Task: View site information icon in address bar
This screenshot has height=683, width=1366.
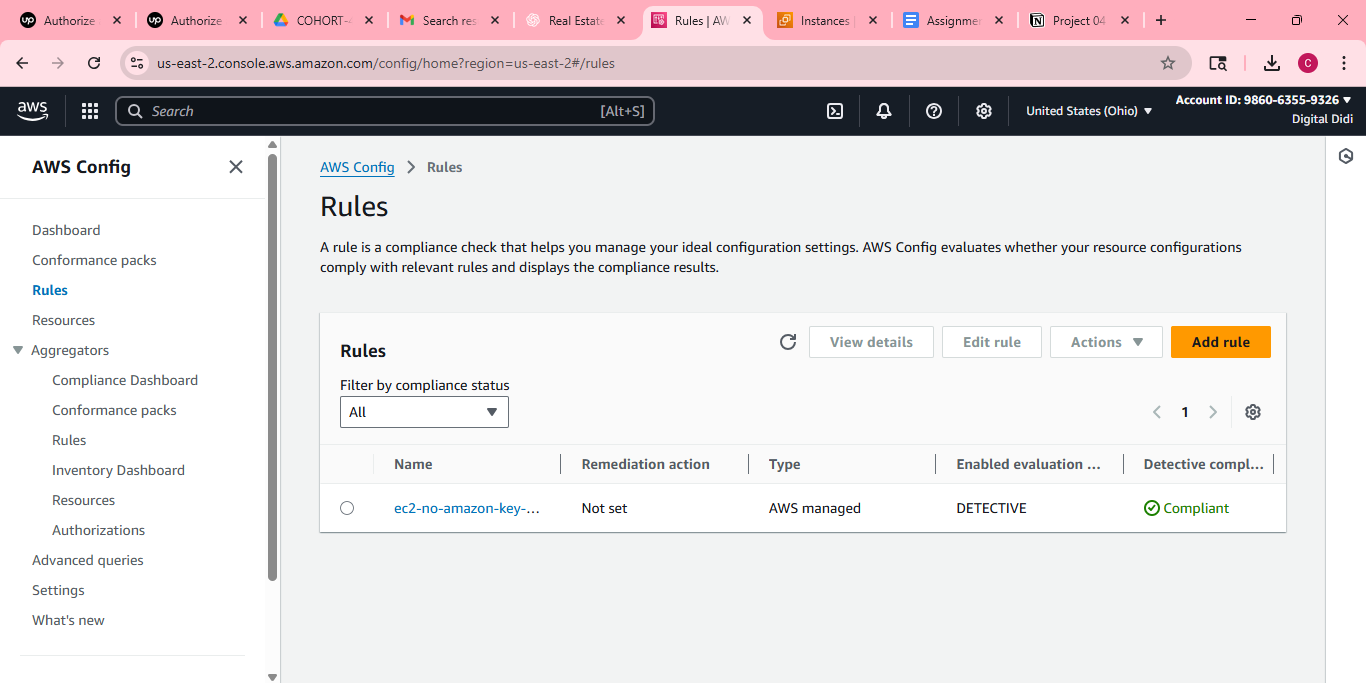Action: click(138, 63)
